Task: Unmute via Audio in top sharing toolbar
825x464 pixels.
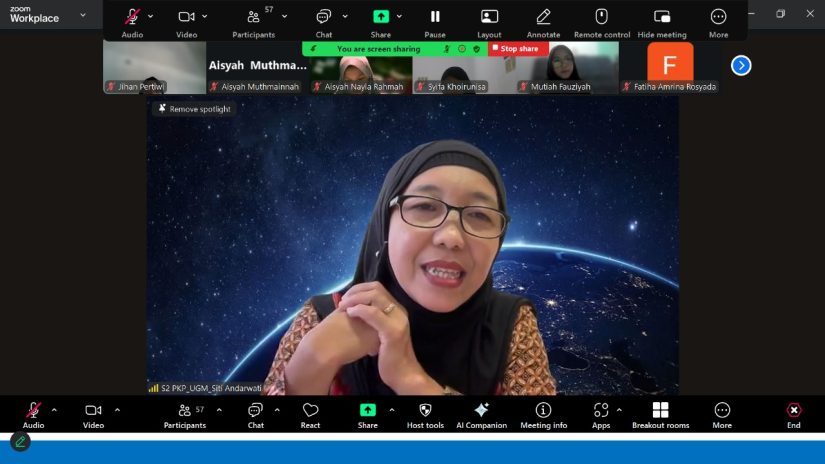Action: (x=132, y=23)
